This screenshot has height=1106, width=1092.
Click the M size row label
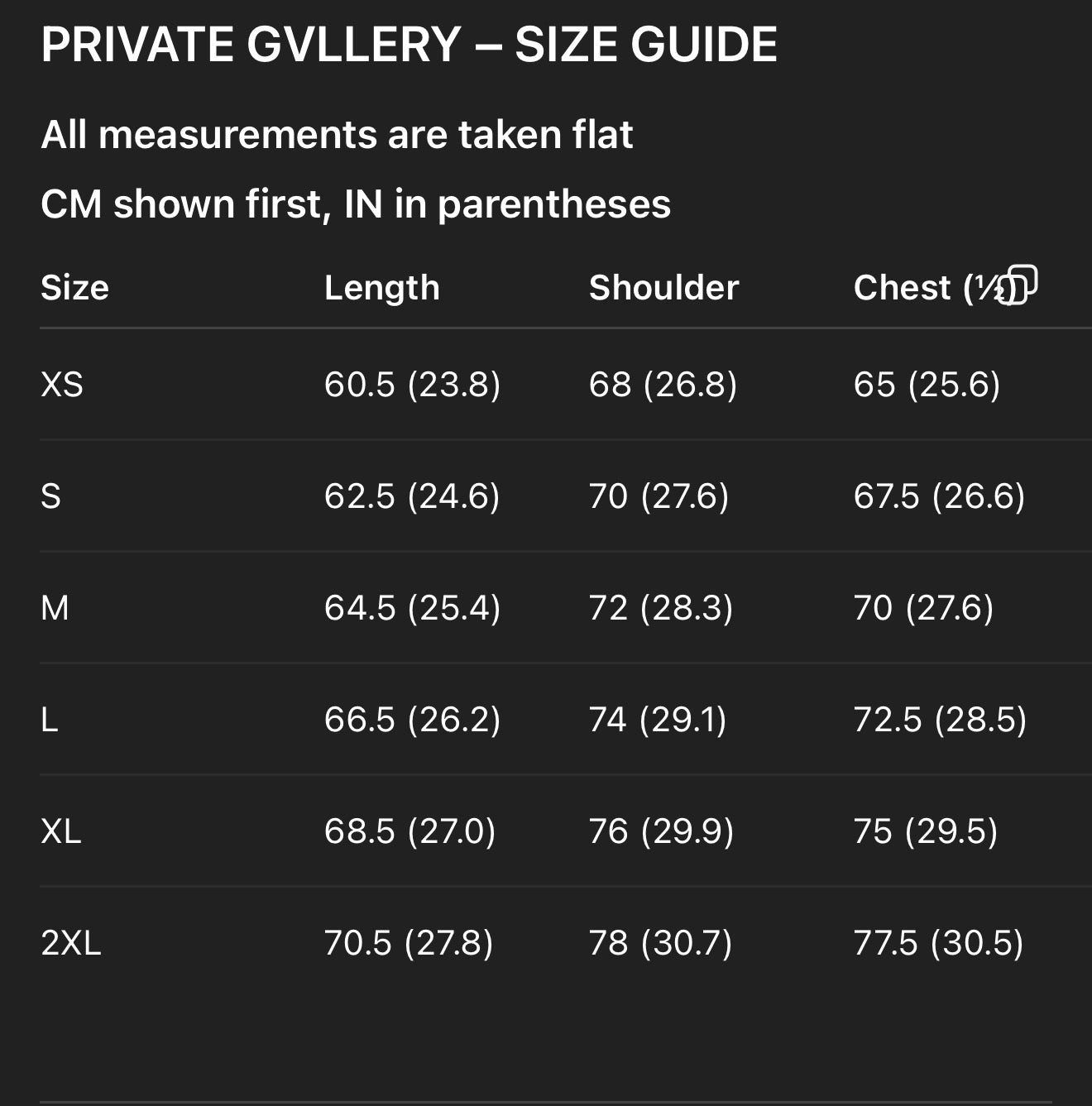click(x=55, y=608)
